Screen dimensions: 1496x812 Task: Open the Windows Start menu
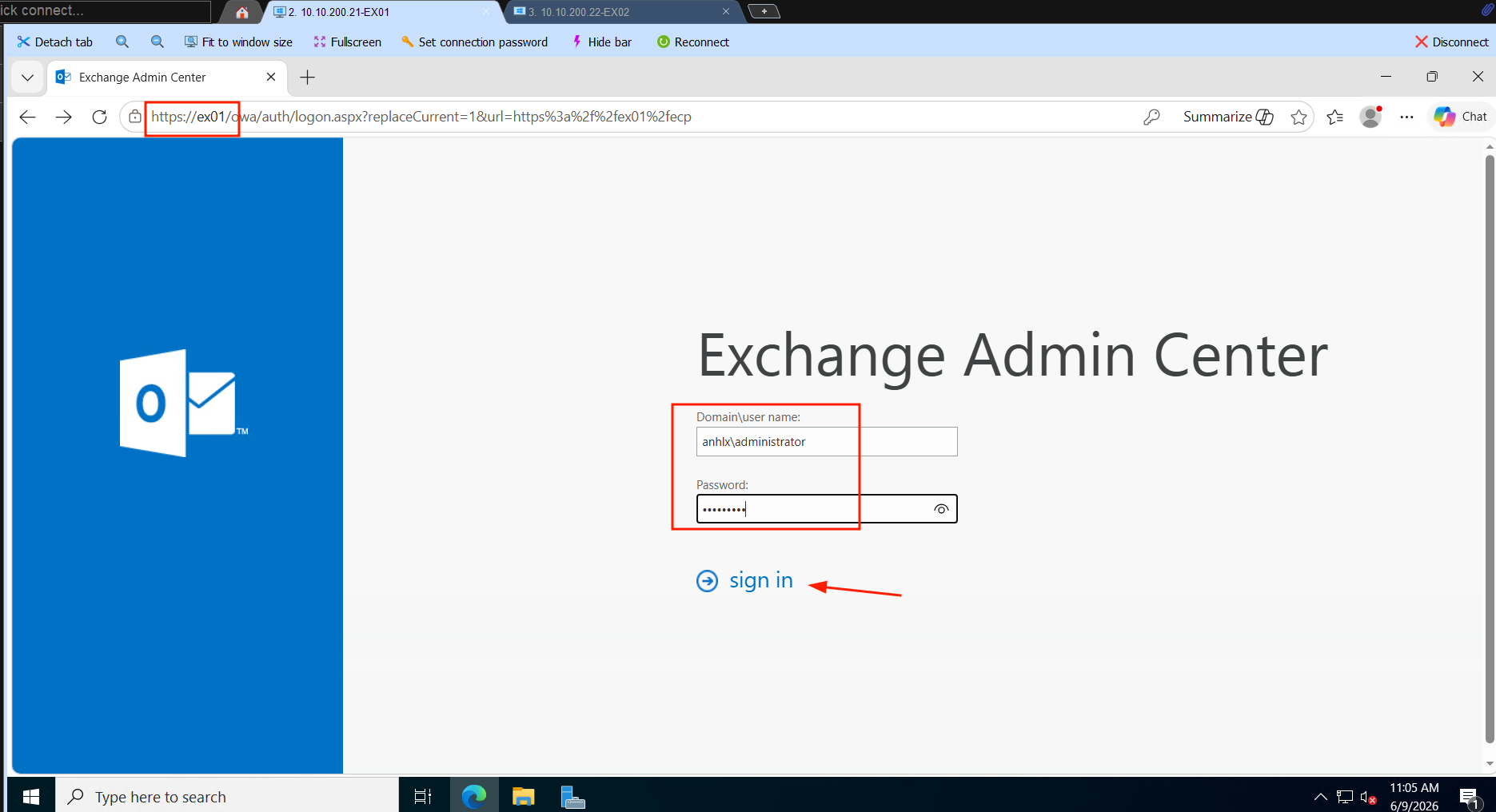[31, 796]
